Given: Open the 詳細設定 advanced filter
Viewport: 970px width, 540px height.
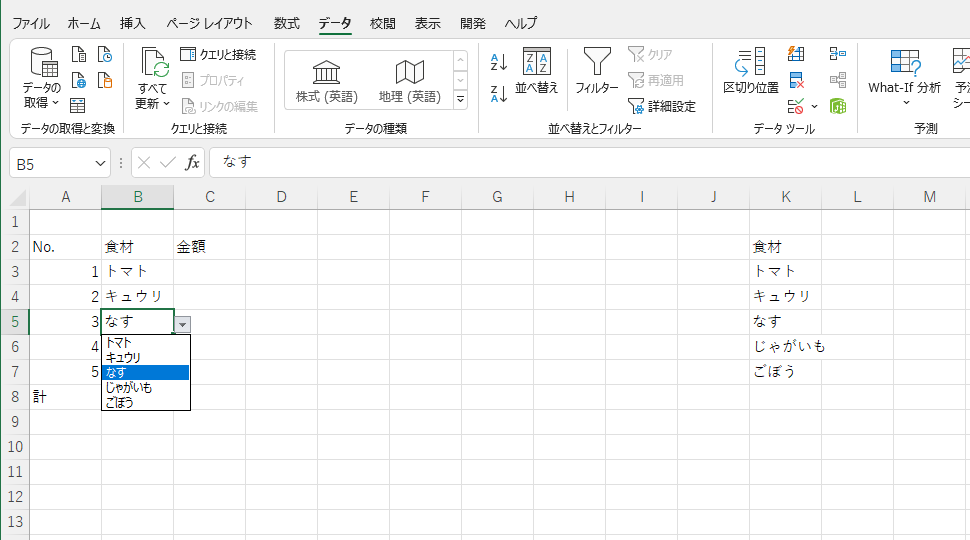Looking at the screenshot, I should [x=661, y=106].
